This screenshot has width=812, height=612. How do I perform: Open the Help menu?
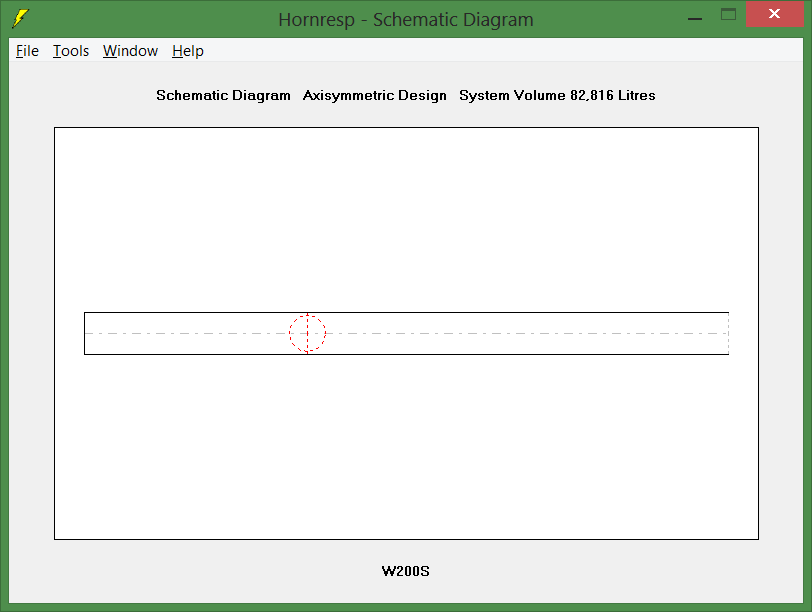(187, 51)
